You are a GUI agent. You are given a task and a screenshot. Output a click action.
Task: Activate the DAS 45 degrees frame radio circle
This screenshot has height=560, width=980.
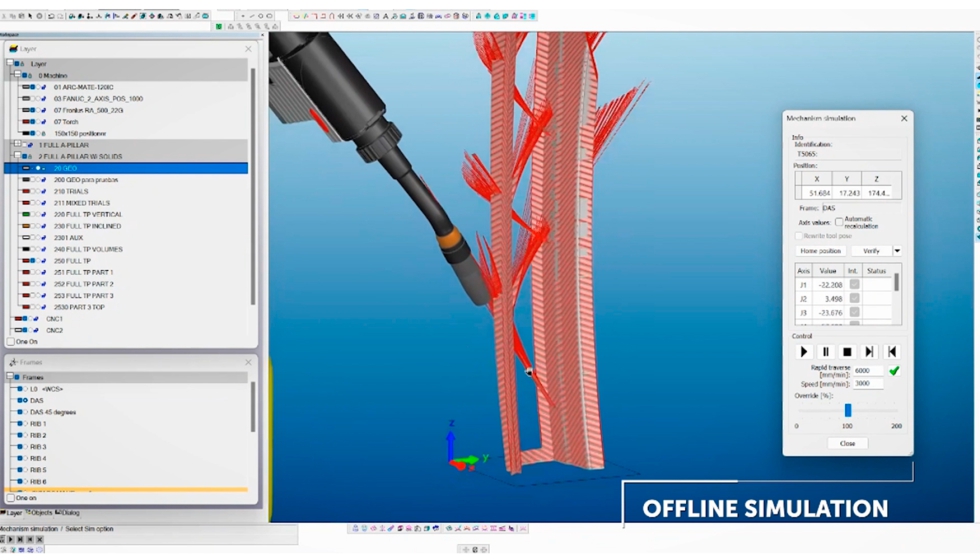[x=26, y=412]
